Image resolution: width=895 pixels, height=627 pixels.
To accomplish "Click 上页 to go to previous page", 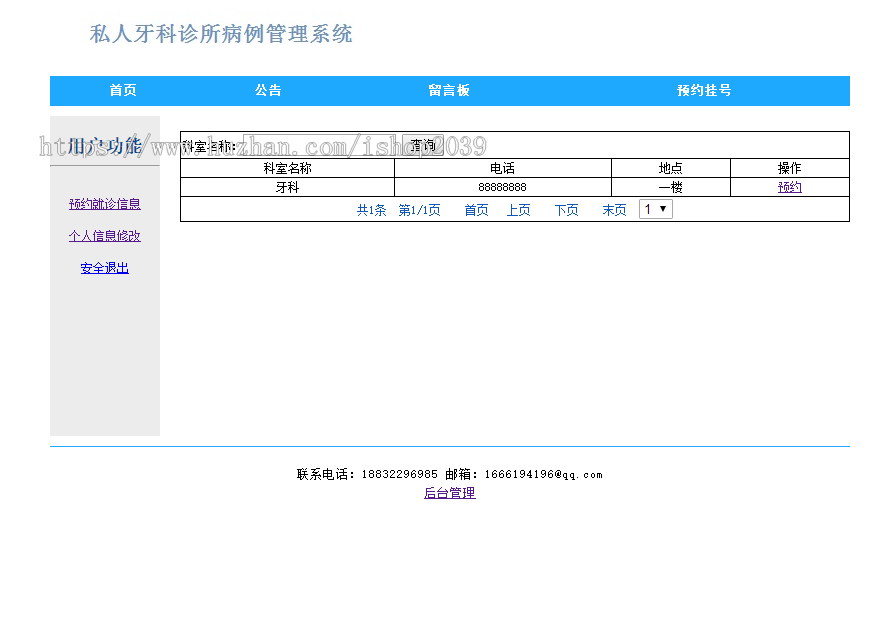I will point(519,210).
